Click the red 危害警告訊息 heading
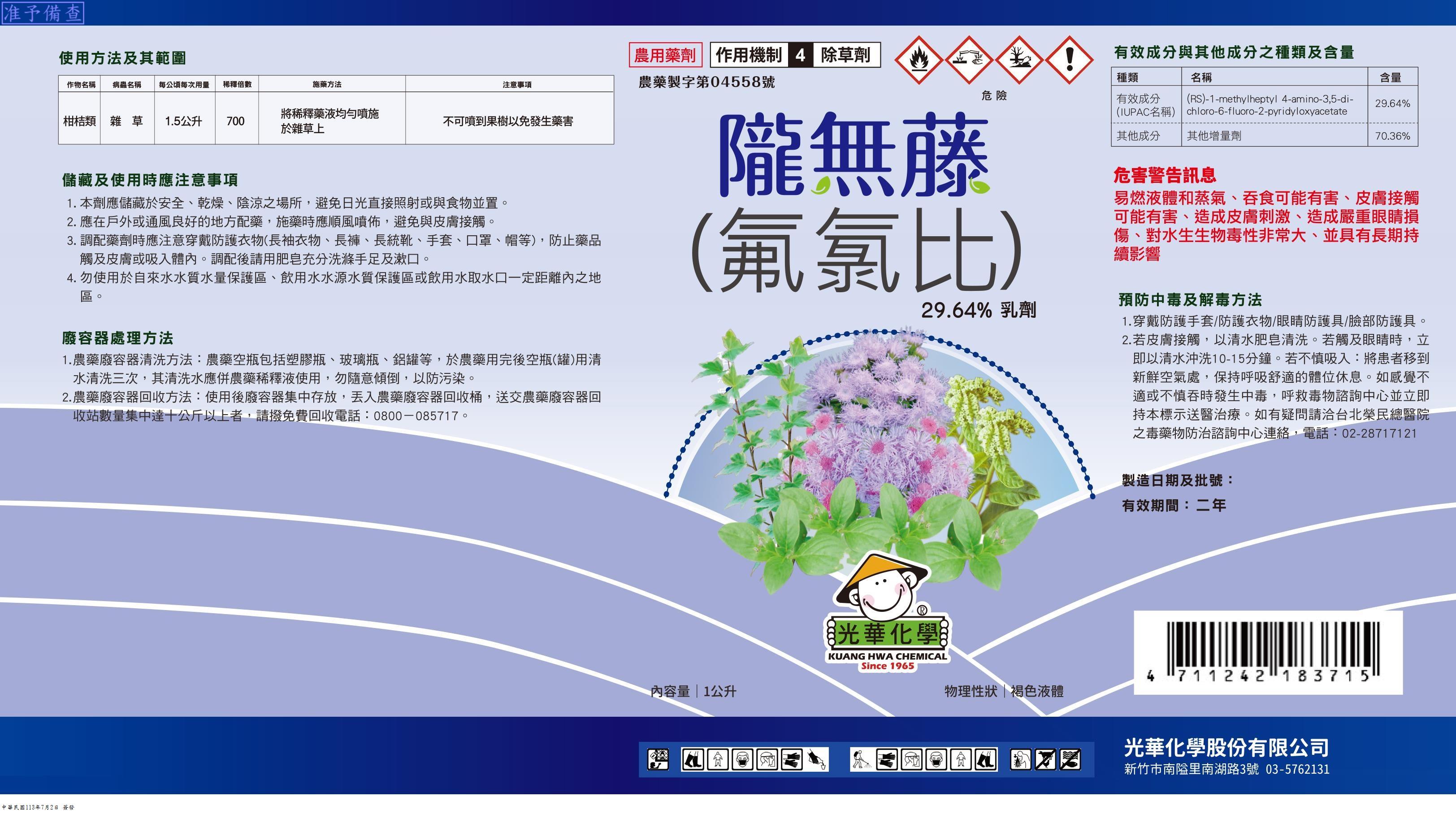The image size is (1456, 814). (x=1165, y=175)
